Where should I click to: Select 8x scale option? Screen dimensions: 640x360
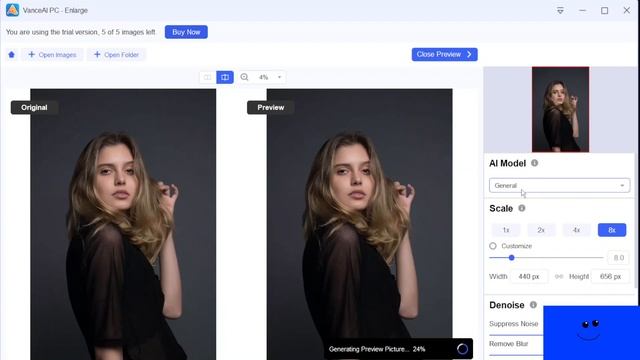point(612,230)
